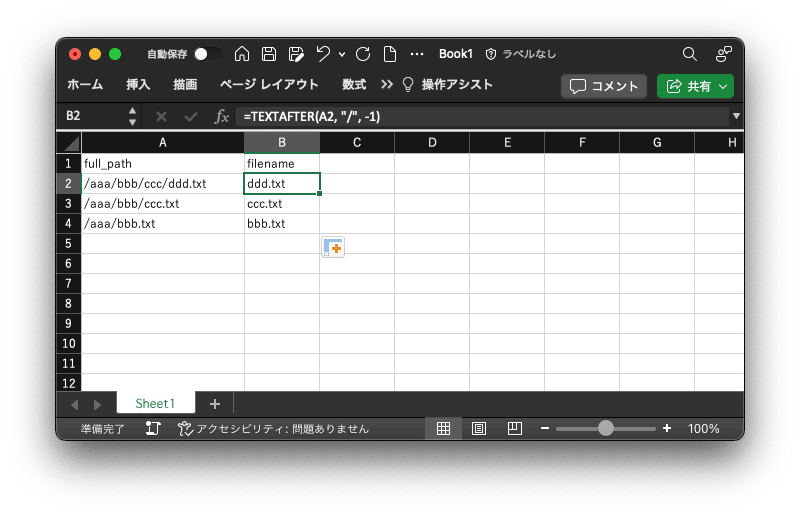The width and height of the screenshot is (800, 514).
Task: Click the next sheet navigation arrow
Action: click(97, 405)
